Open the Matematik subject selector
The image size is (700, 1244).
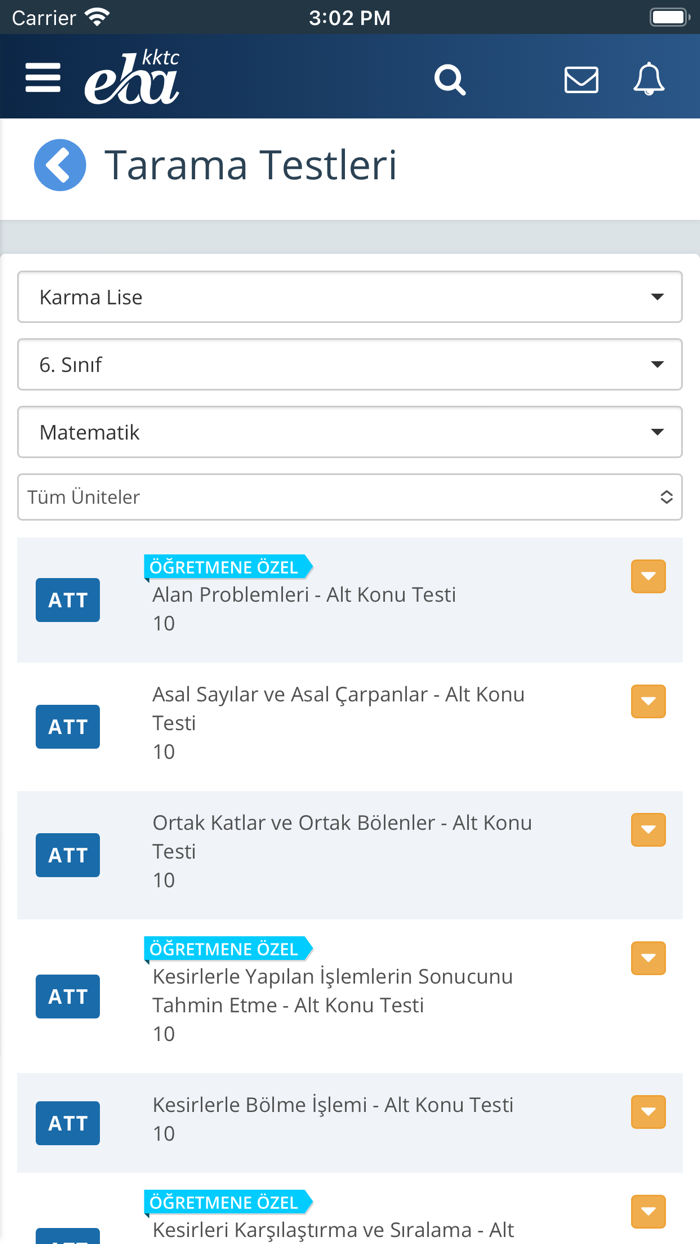(x=350, y=431)
